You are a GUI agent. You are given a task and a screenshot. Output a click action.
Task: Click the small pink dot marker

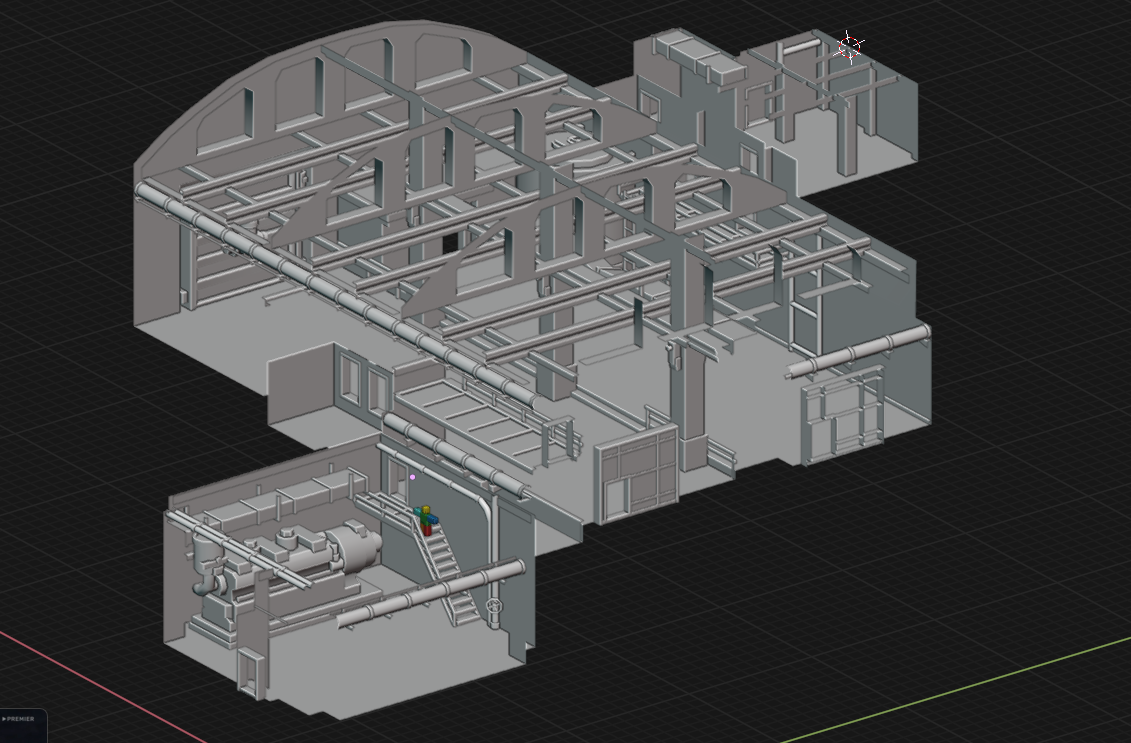tap(412, 477)
